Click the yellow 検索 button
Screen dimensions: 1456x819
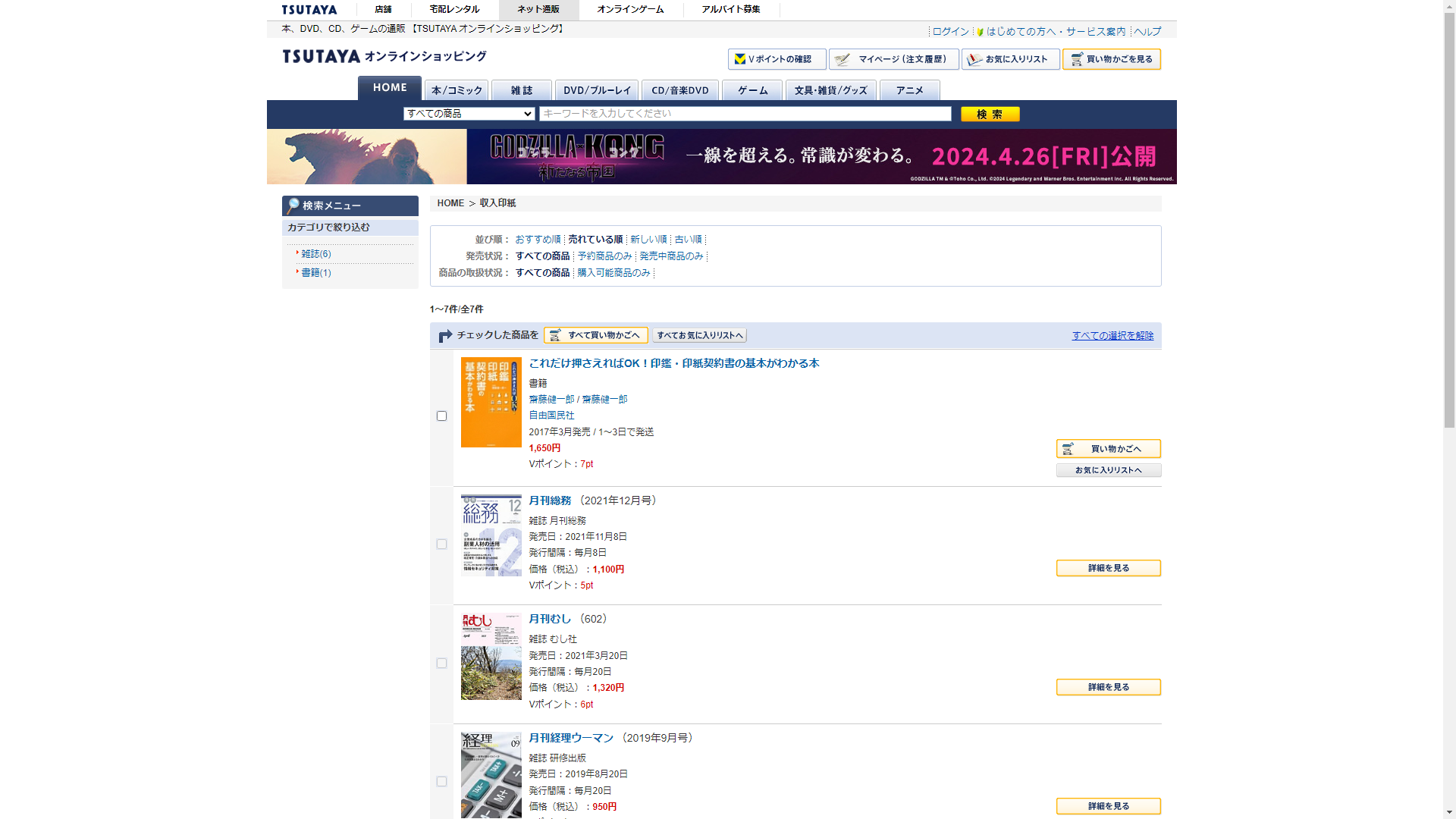990,114
